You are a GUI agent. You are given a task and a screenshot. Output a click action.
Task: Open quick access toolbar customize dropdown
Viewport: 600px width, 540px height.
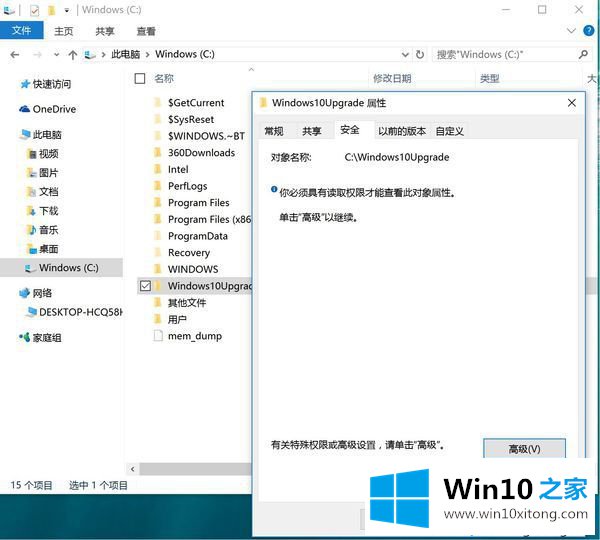(x=67, y=10)
